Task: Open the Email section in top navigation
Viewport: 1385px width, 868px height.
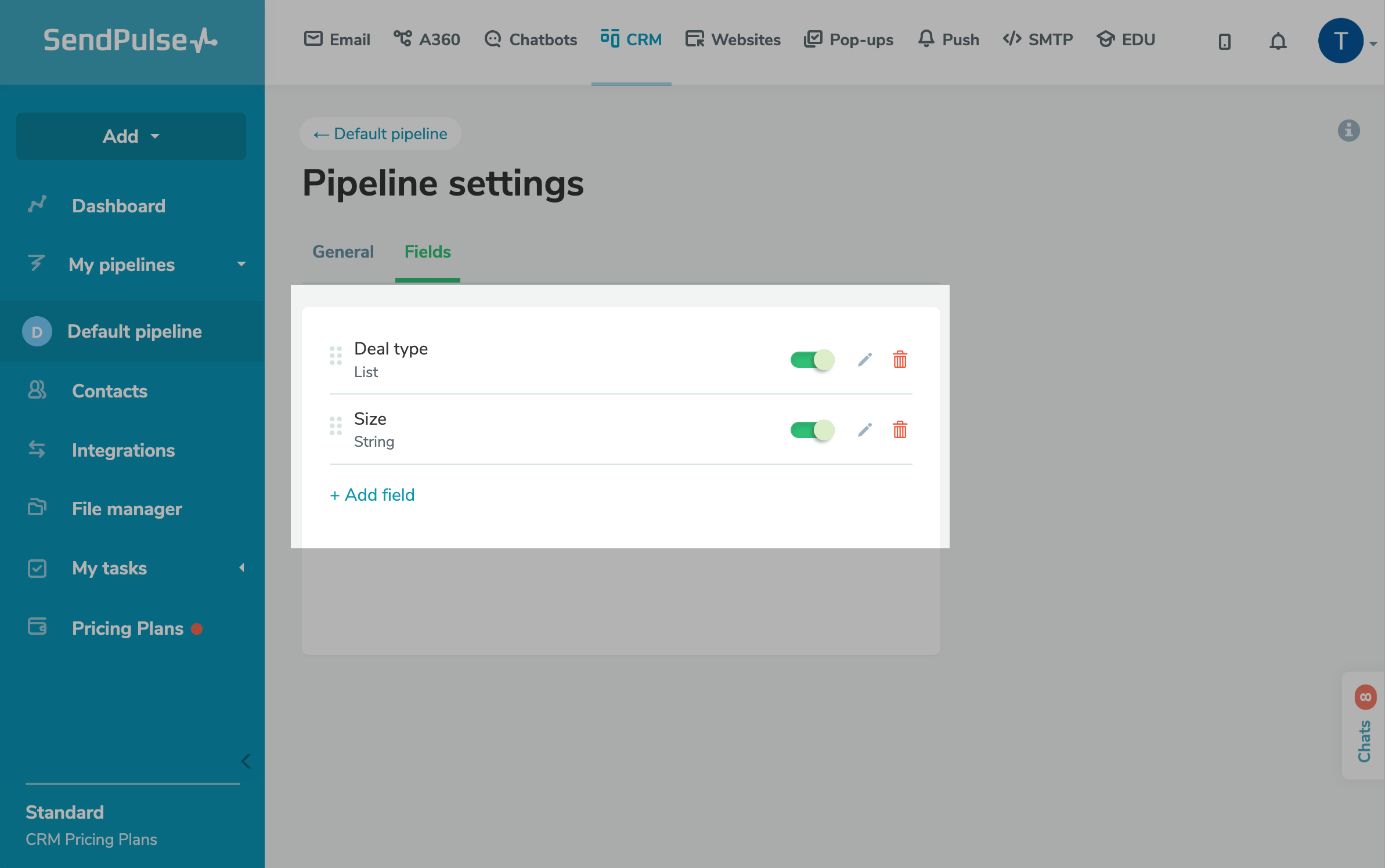Action: point(337,39)
